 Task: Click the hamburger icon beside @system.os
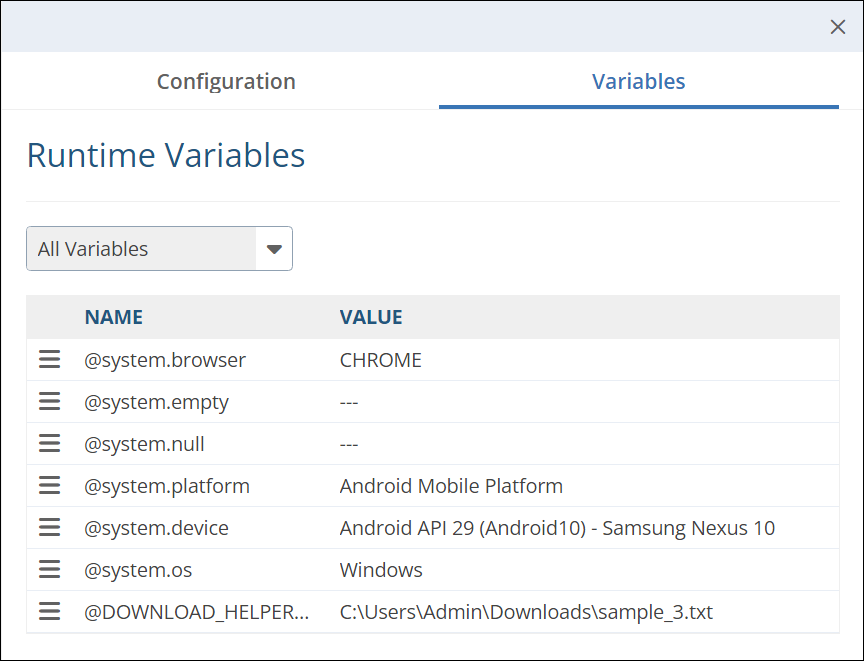[49, 570]
